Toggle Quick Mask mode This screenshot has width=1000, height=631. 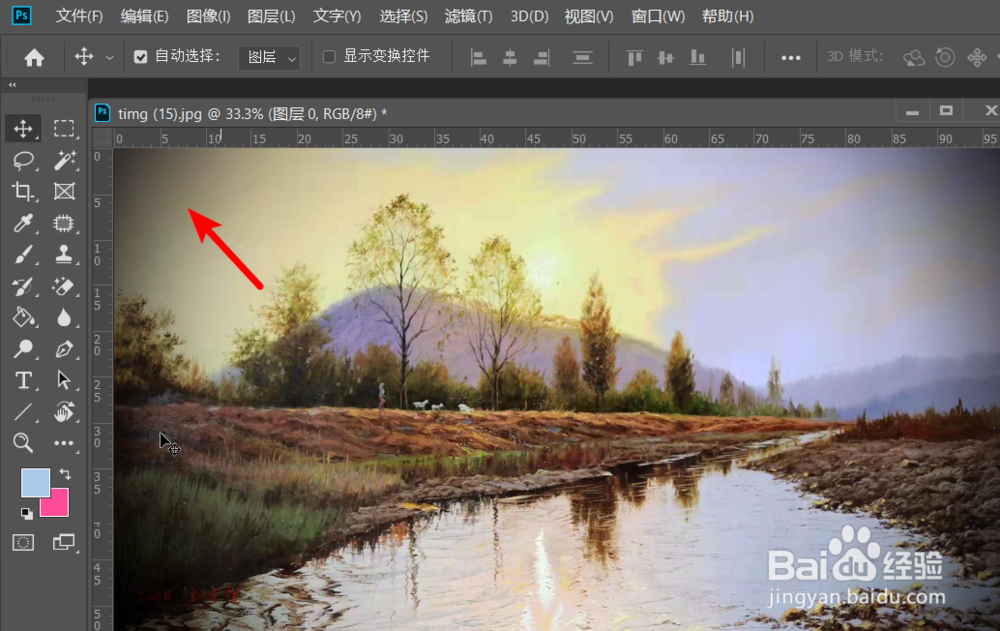[x=24, y=543]
